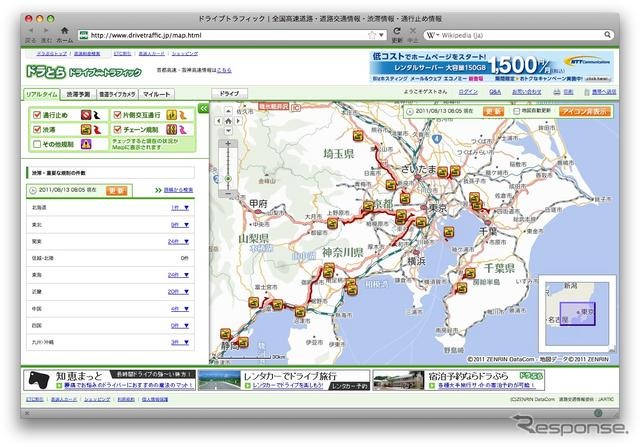This screenshot has width=640, height=447.
Task: Expand the 東北 0件 row
Action: pos(110,225)
